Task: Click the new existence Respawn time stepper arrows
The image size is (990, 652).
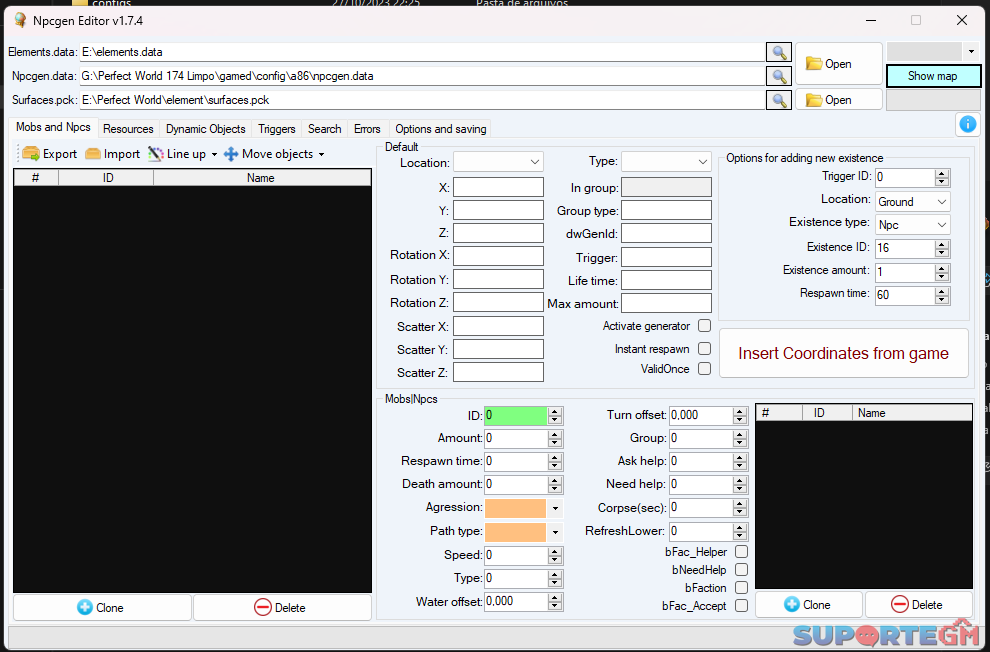Action: pyautogui.click(x=942, y=295)
